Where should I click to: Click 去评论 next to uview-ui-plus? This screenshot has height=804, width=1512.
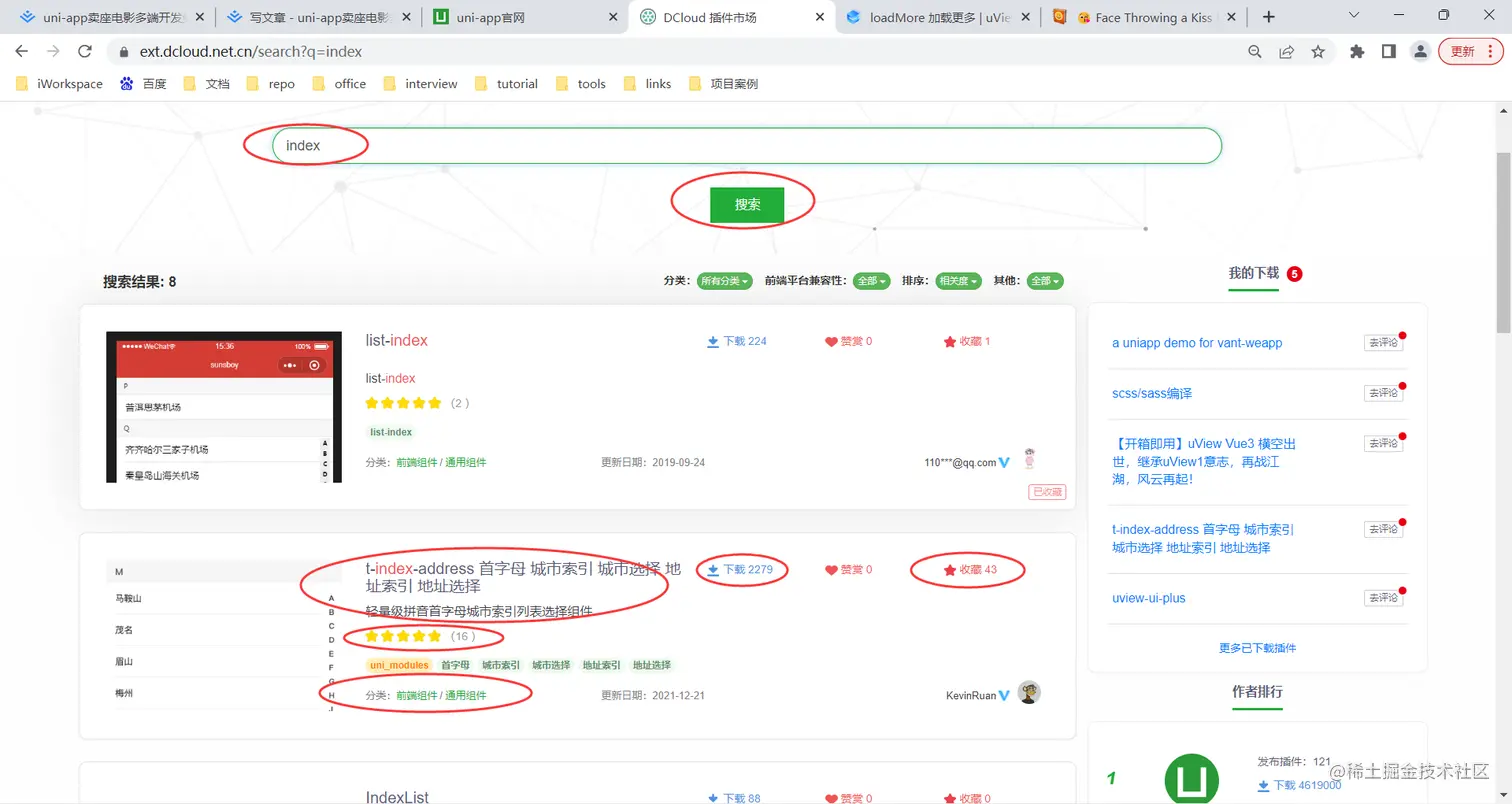tap(1383, 598)
